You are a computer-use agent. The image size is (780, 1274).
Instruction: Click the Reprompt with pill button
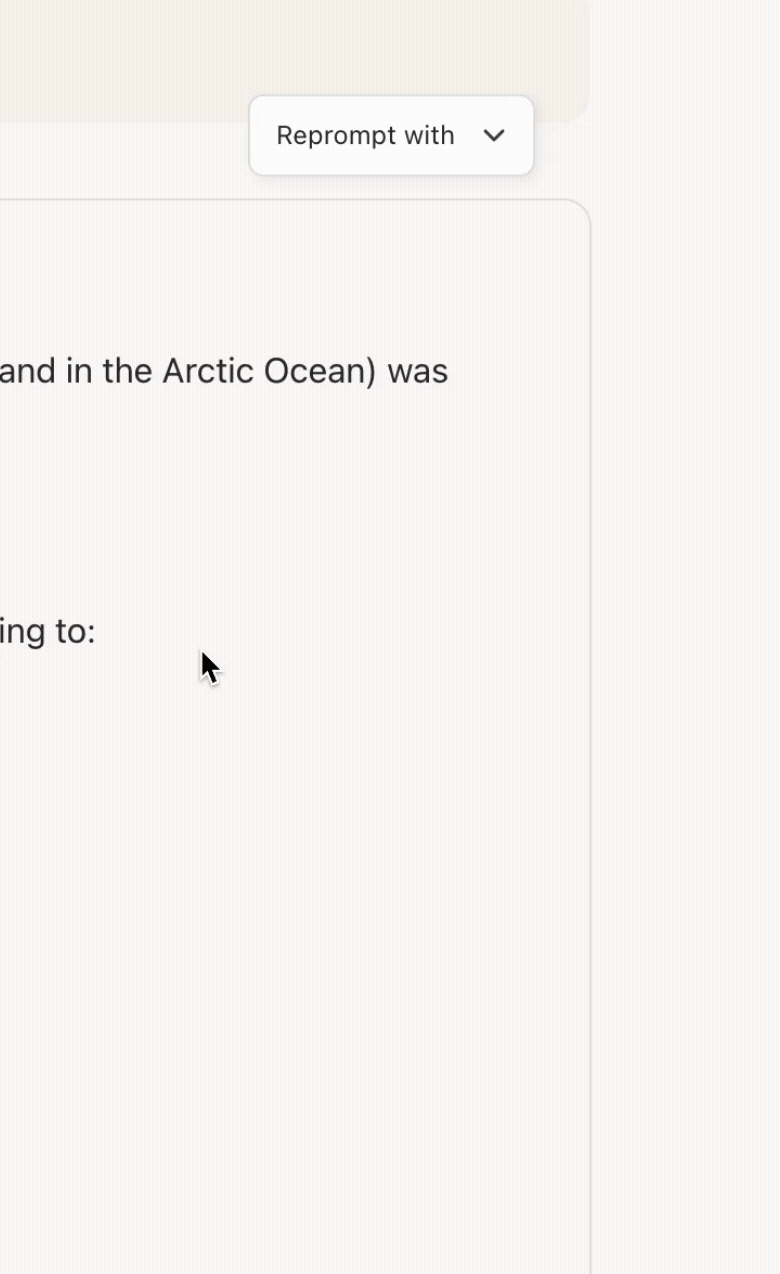pyautogui.click(x=391, y=135)
